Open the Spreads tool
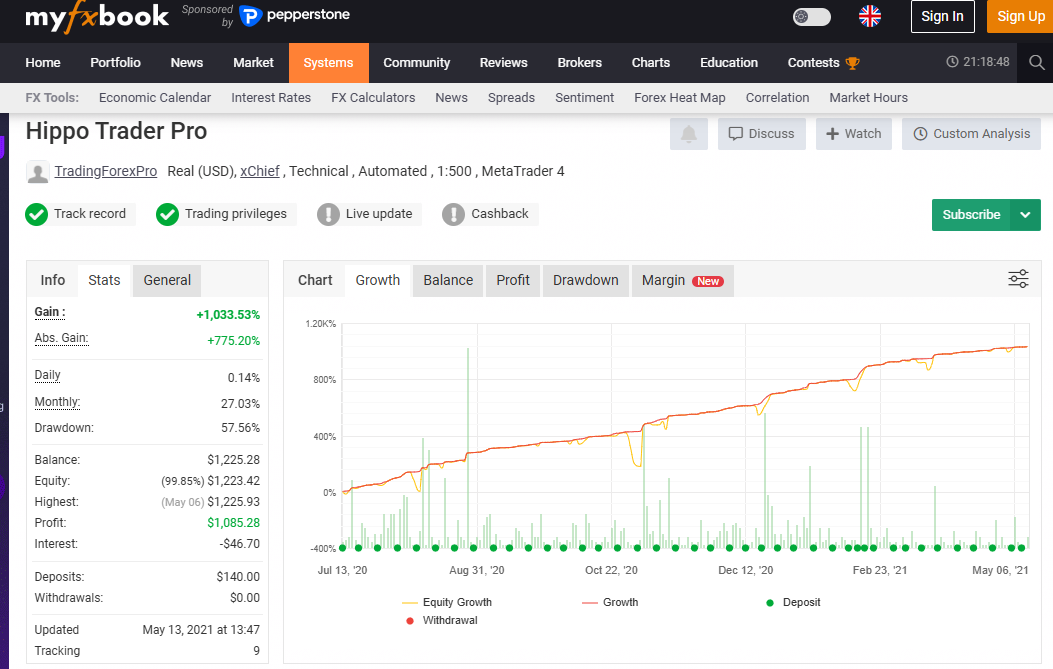Image resolution: width=1053 pixels, height=669 pixels. pyautogui.click(x=511, y=97)
